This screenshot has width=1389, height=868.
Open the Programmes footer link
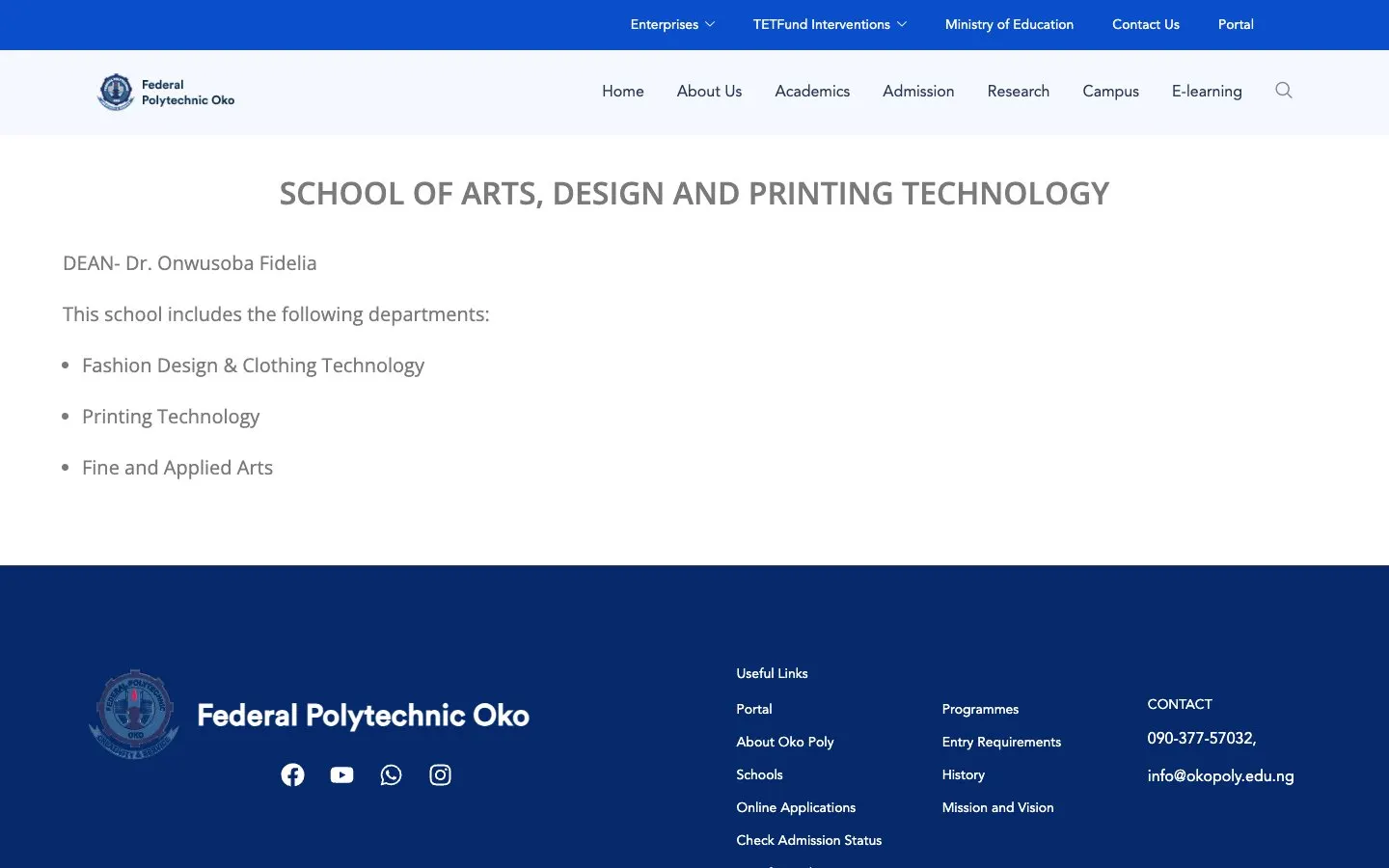(980, 709)
